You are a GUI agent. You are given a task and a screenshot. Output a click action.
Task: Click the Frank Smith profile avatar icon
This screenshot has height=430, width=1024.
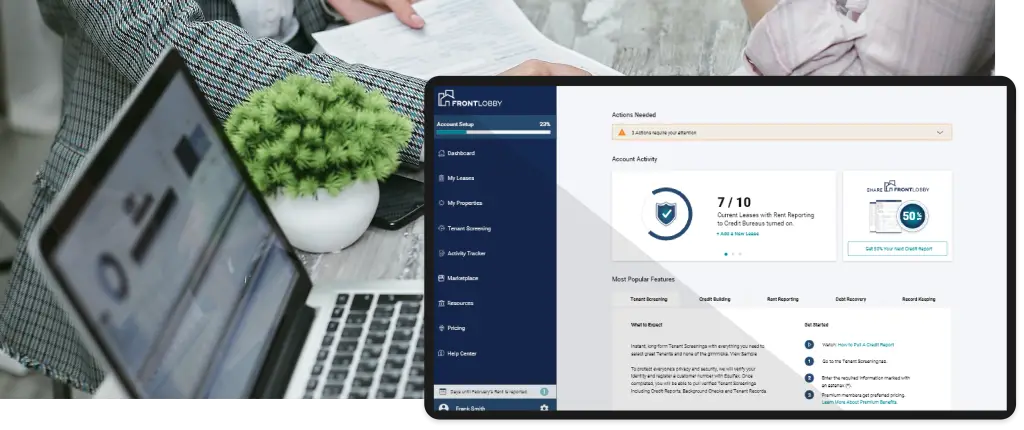[x=444, y=408]
